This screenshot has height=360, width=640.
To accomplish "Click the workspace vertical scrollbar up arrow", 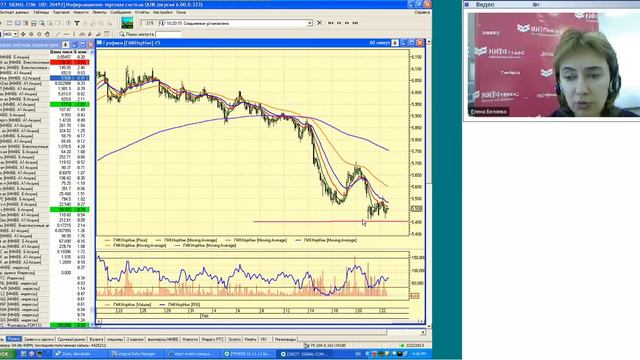I will tap(429, 42).
